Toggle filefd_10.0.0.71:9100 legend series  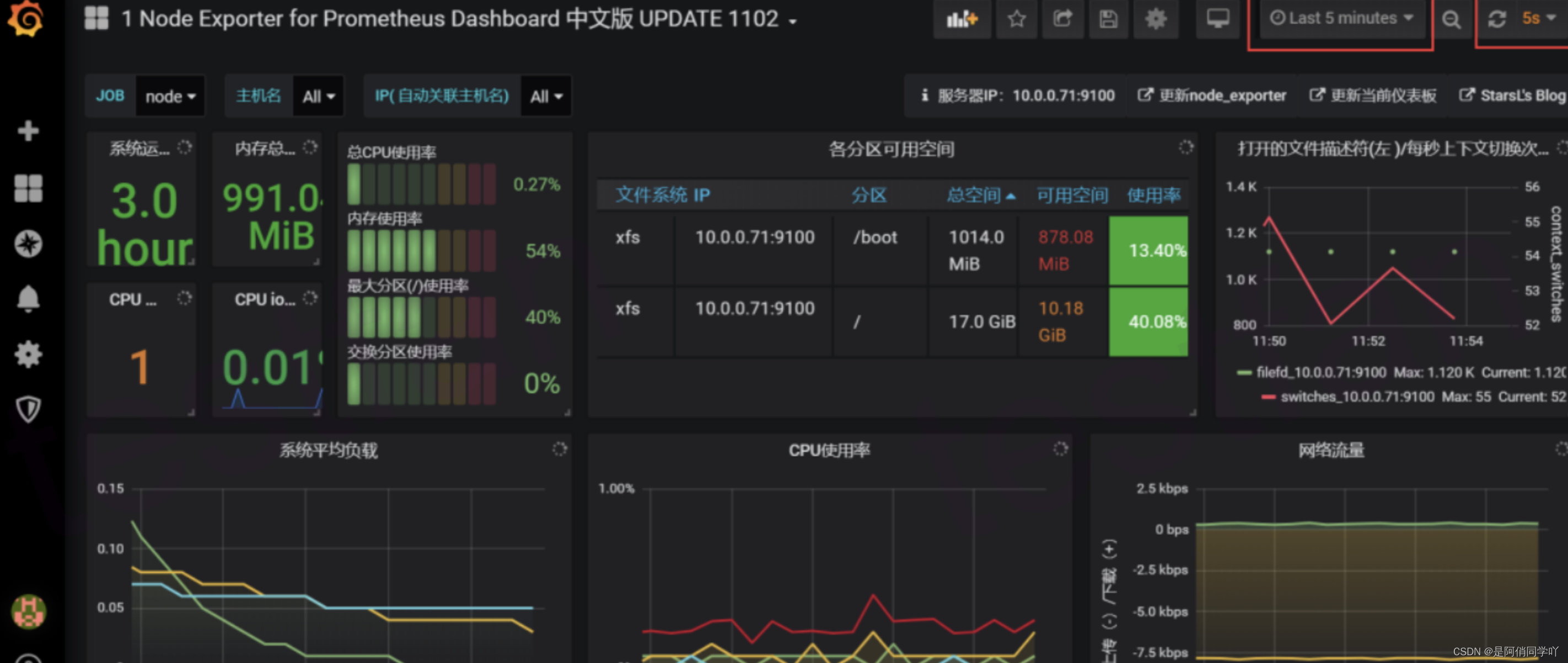point(1321,372)
